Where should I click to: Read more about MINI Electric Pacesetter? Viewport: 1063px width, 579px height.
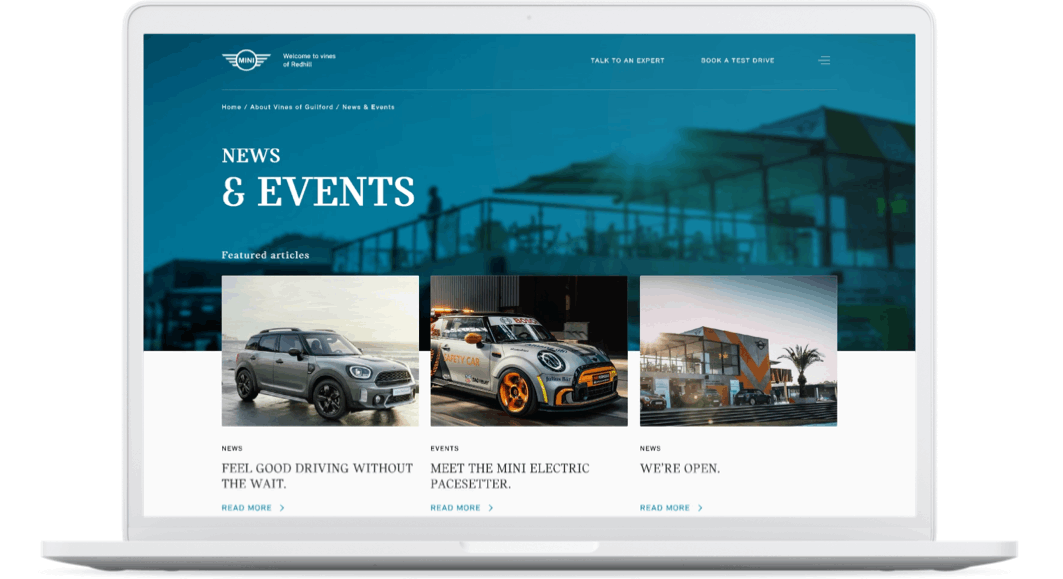(455, 508)
